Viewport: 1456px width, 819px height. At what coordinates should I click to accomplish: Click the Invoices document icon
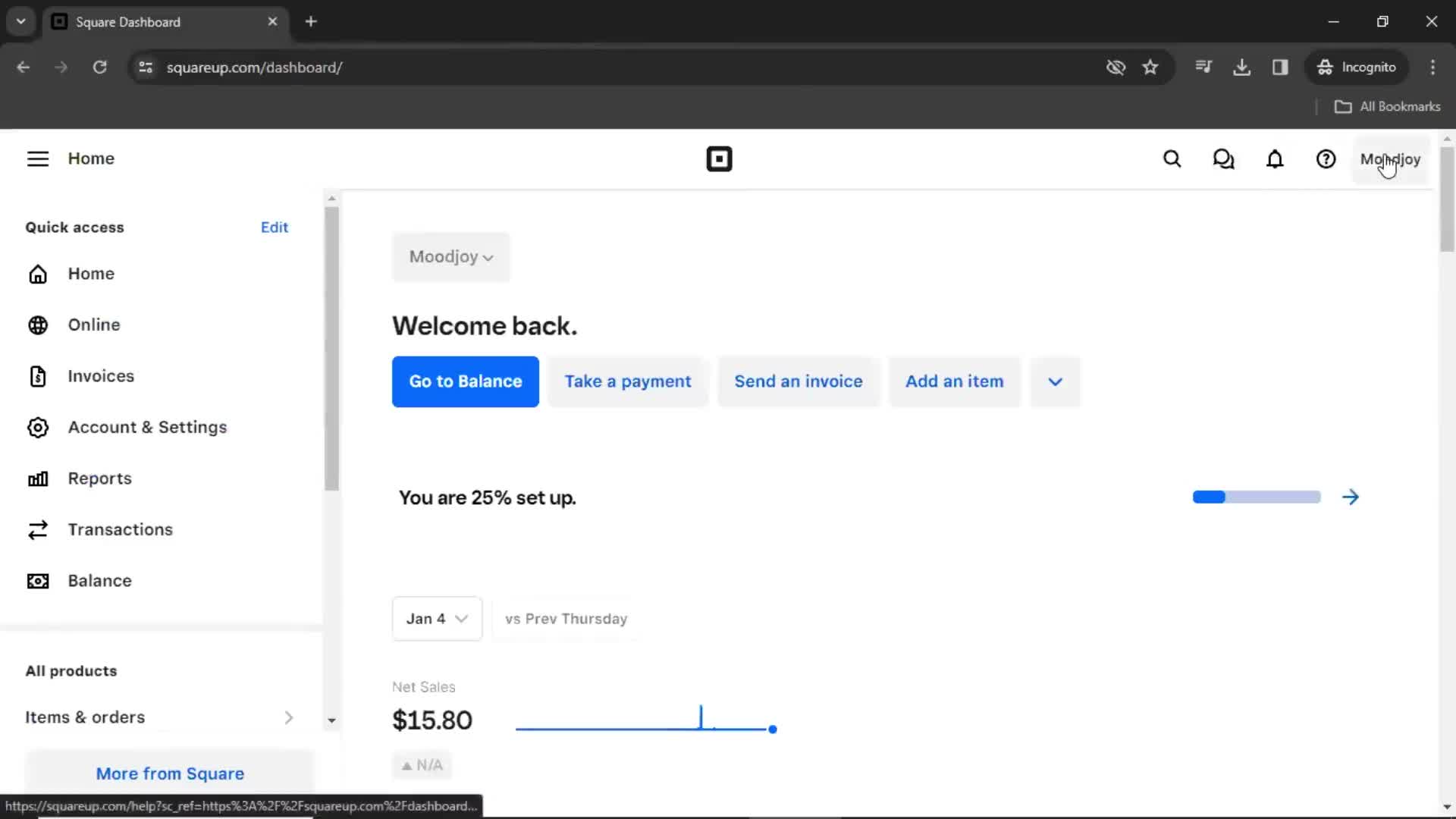pyautogui.click(x=38, y=376)
